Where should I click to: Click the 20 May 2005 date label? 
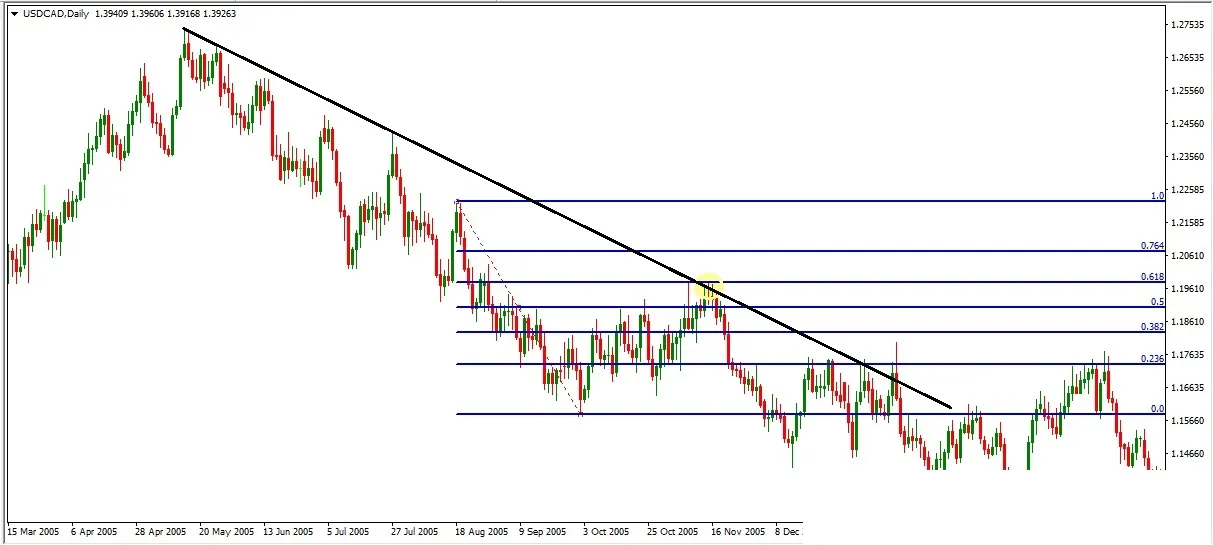point(226,531)
